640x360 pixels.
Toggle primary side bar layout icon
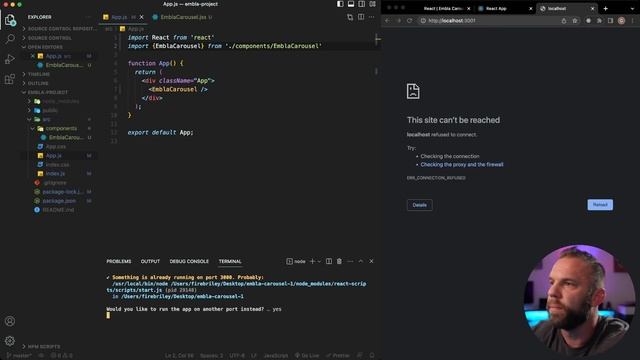[x=340, y=4]
